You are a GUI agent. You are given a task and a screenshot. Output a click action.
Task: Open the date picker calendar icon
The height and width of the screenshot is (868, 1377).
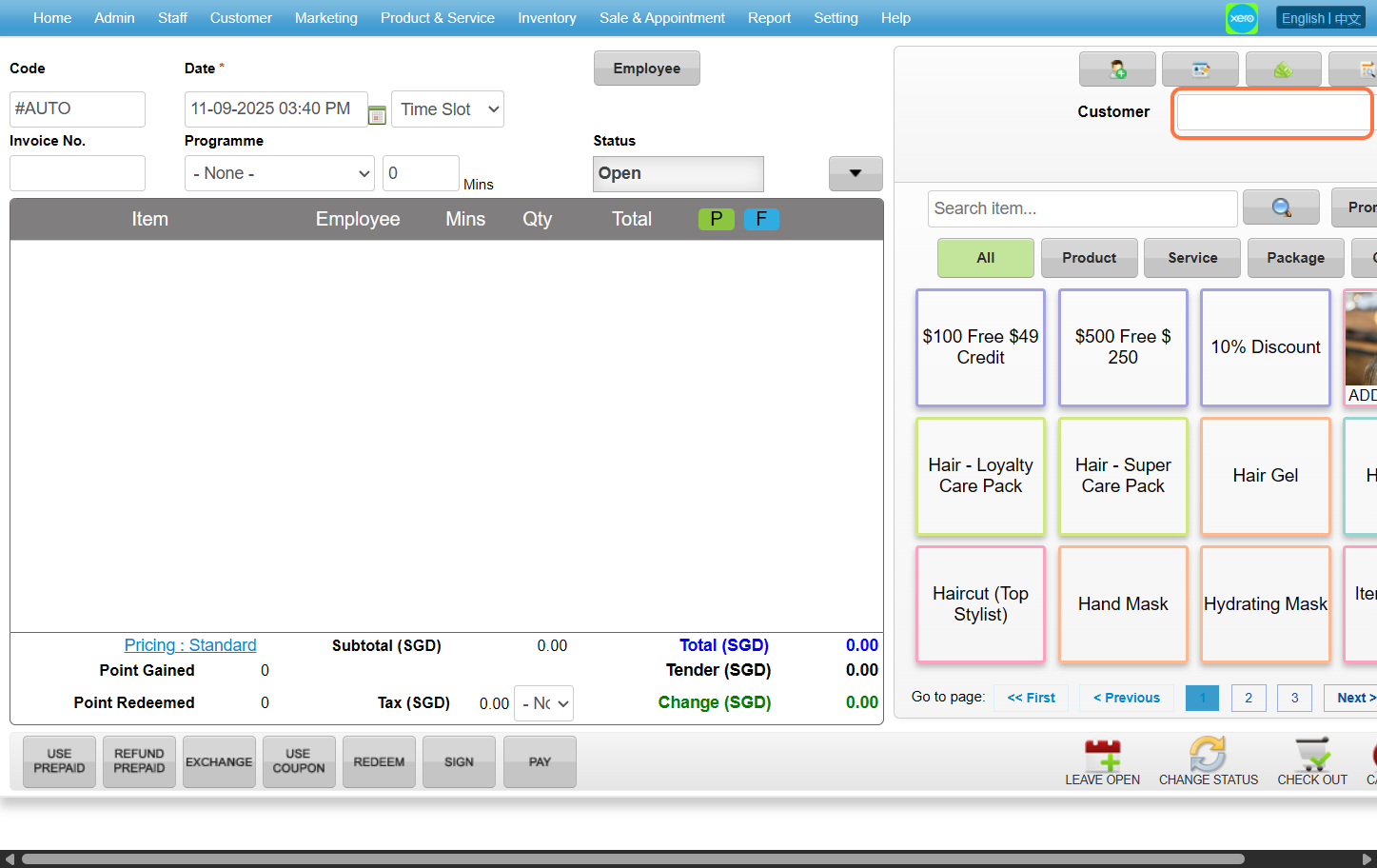tap(377, 114)
